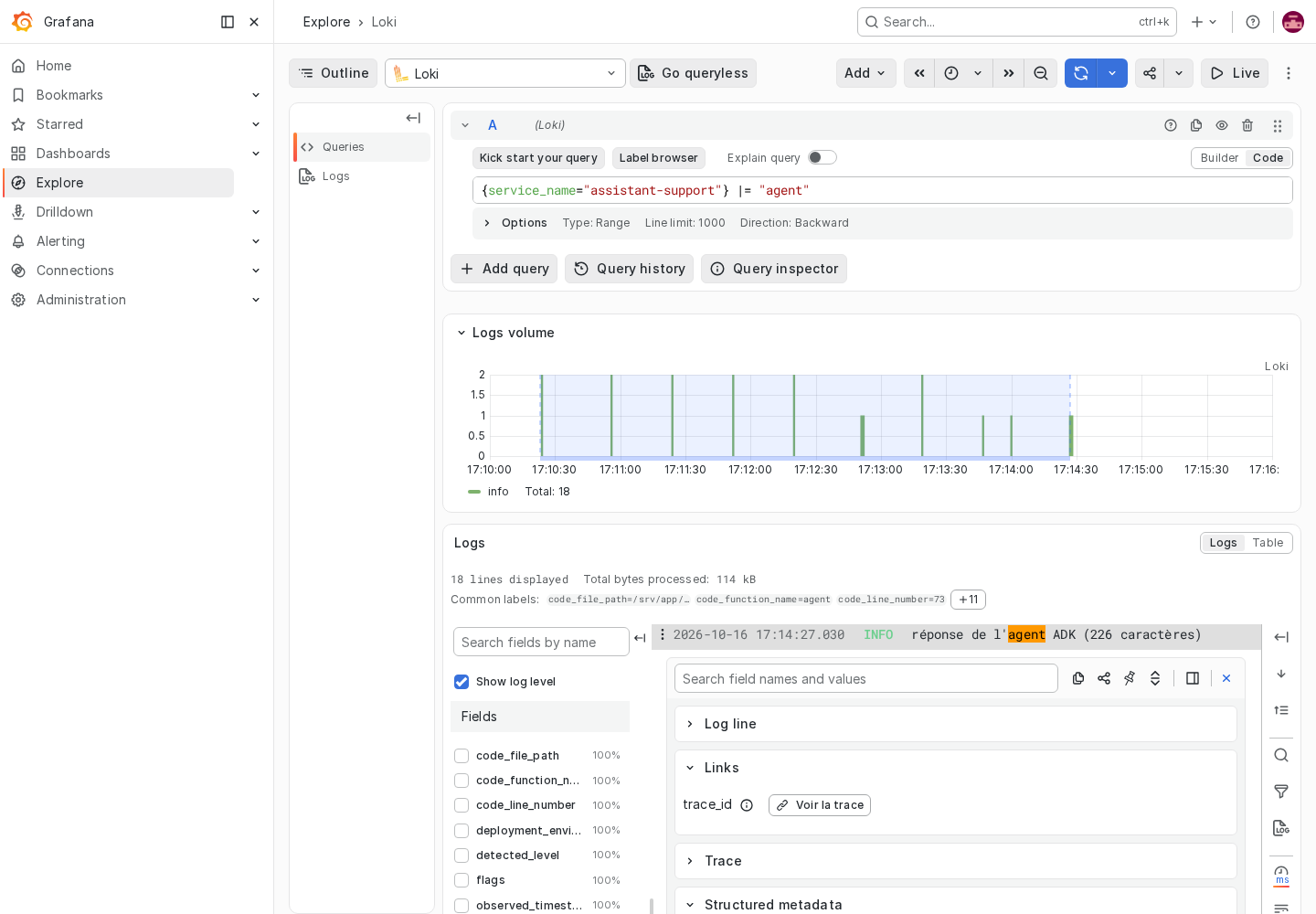Expand the Trace section
Viewport: 1316px width, 914px height.
956,861
